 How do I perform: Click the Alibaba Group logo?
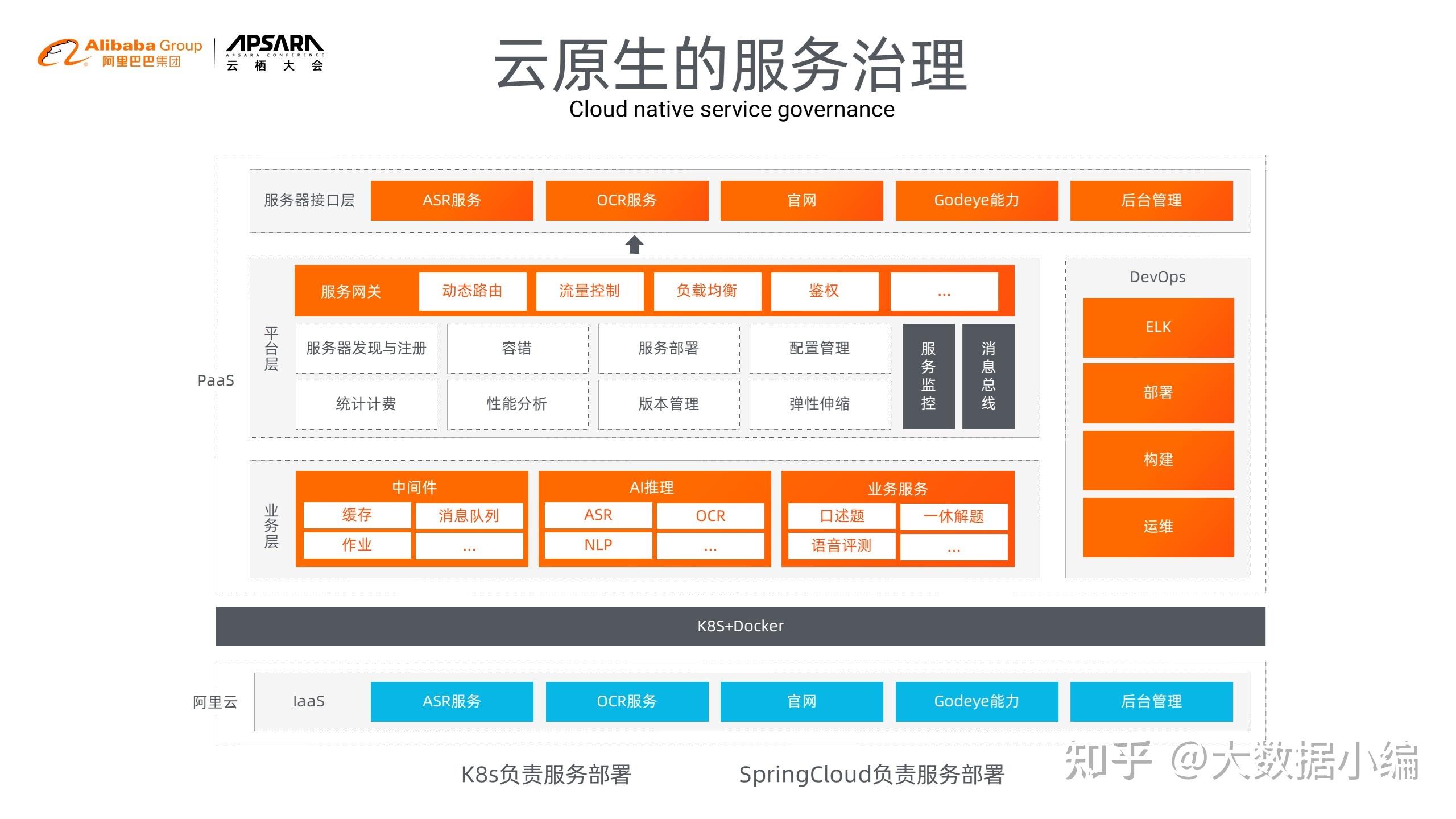click(x=120, y=53)
